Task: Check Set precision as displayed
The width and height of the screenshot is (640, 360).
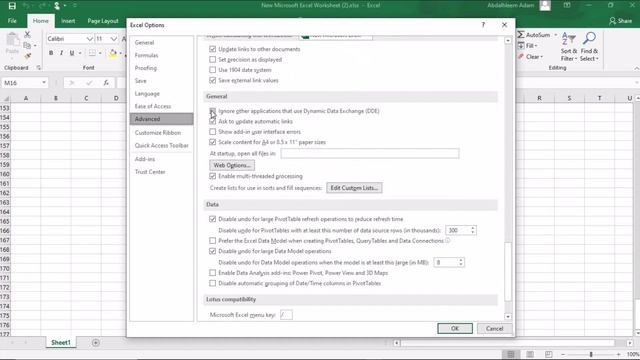Action: point(213,60)
